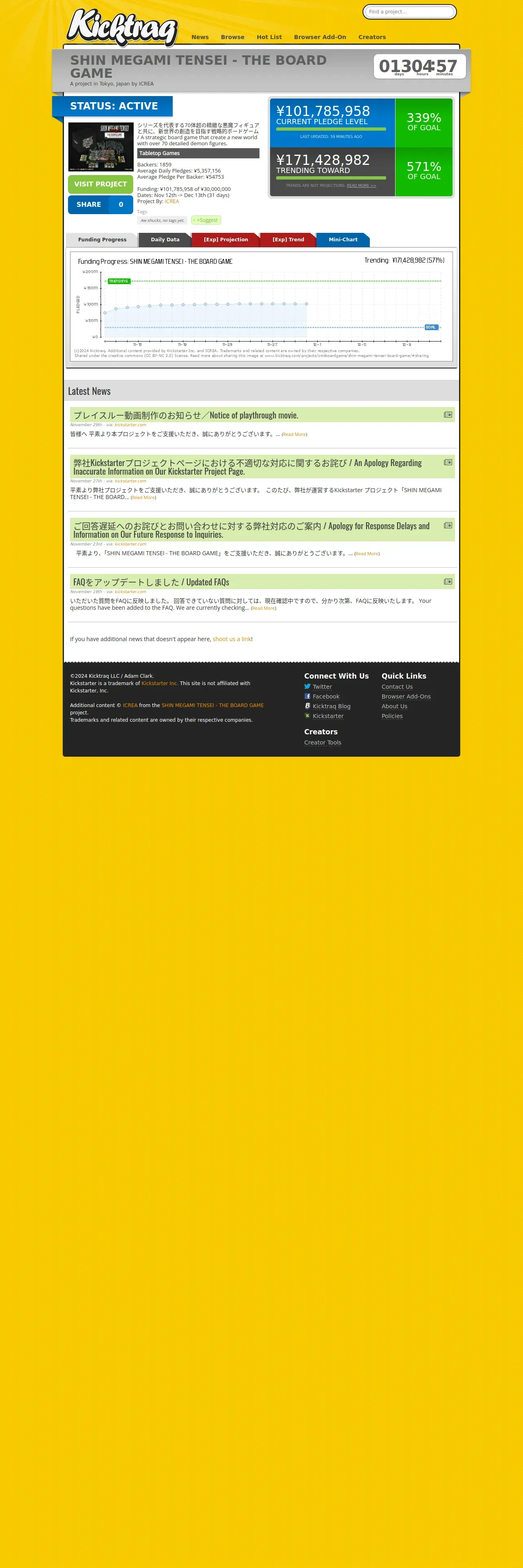Click the Facebook icon in footer

[x=308, y=696]
